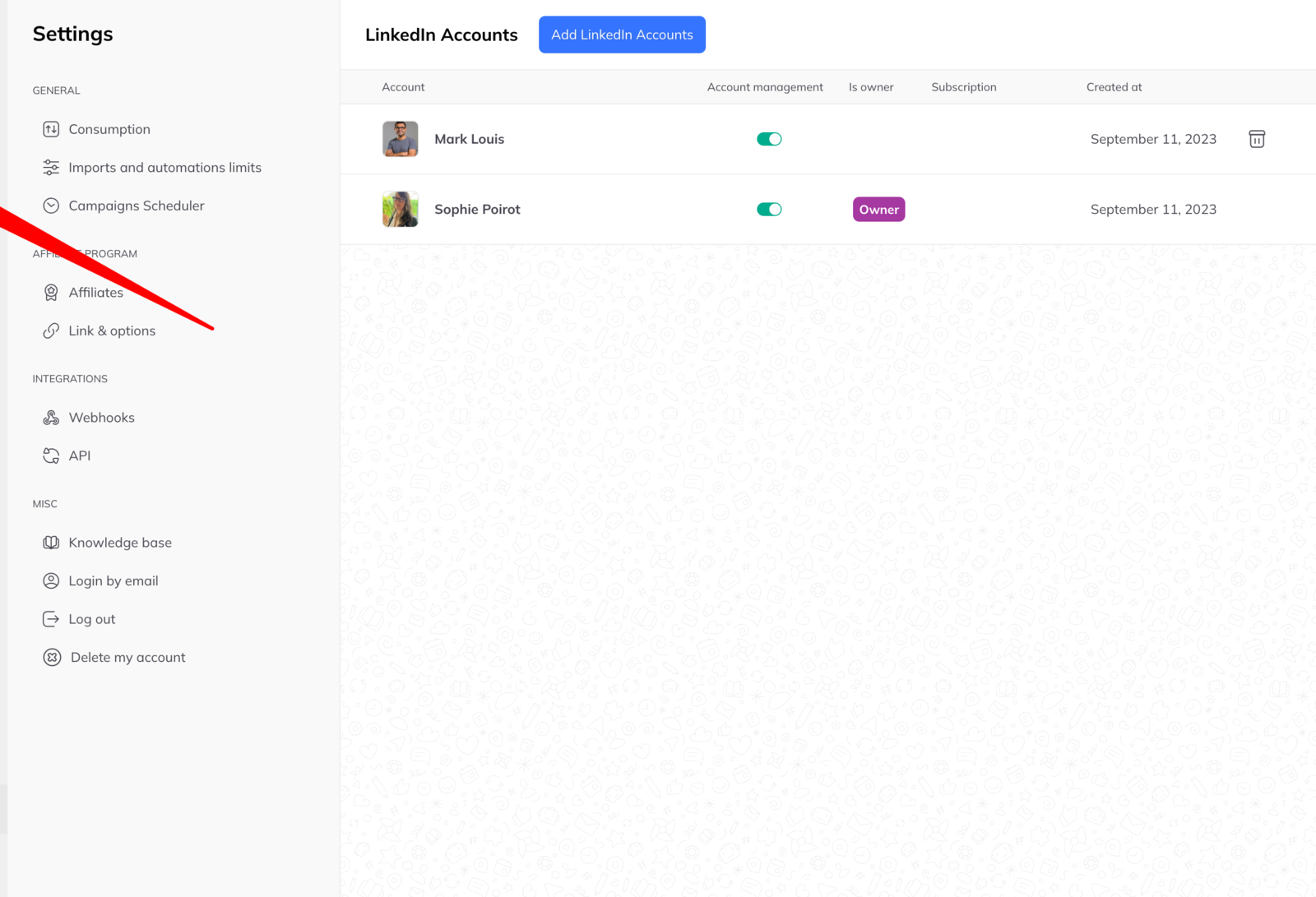Select the Mark Louis account name
This screenshot has width=1316, height=897.
[470, 139]
